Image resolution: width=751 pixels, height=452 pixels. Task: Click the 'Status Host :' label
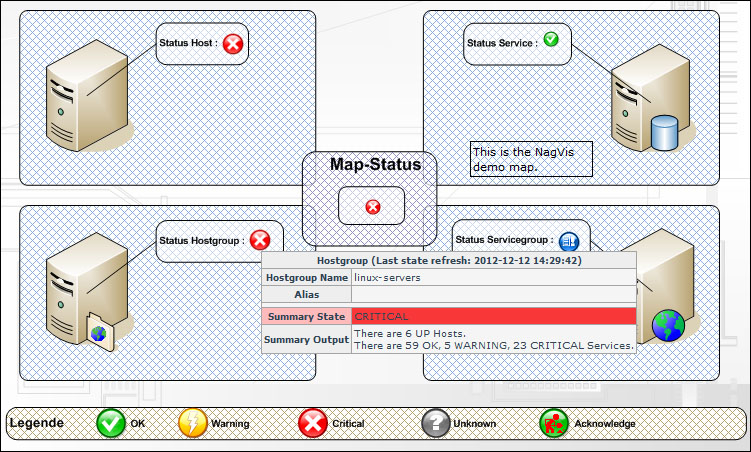click(x=188, y=43)
